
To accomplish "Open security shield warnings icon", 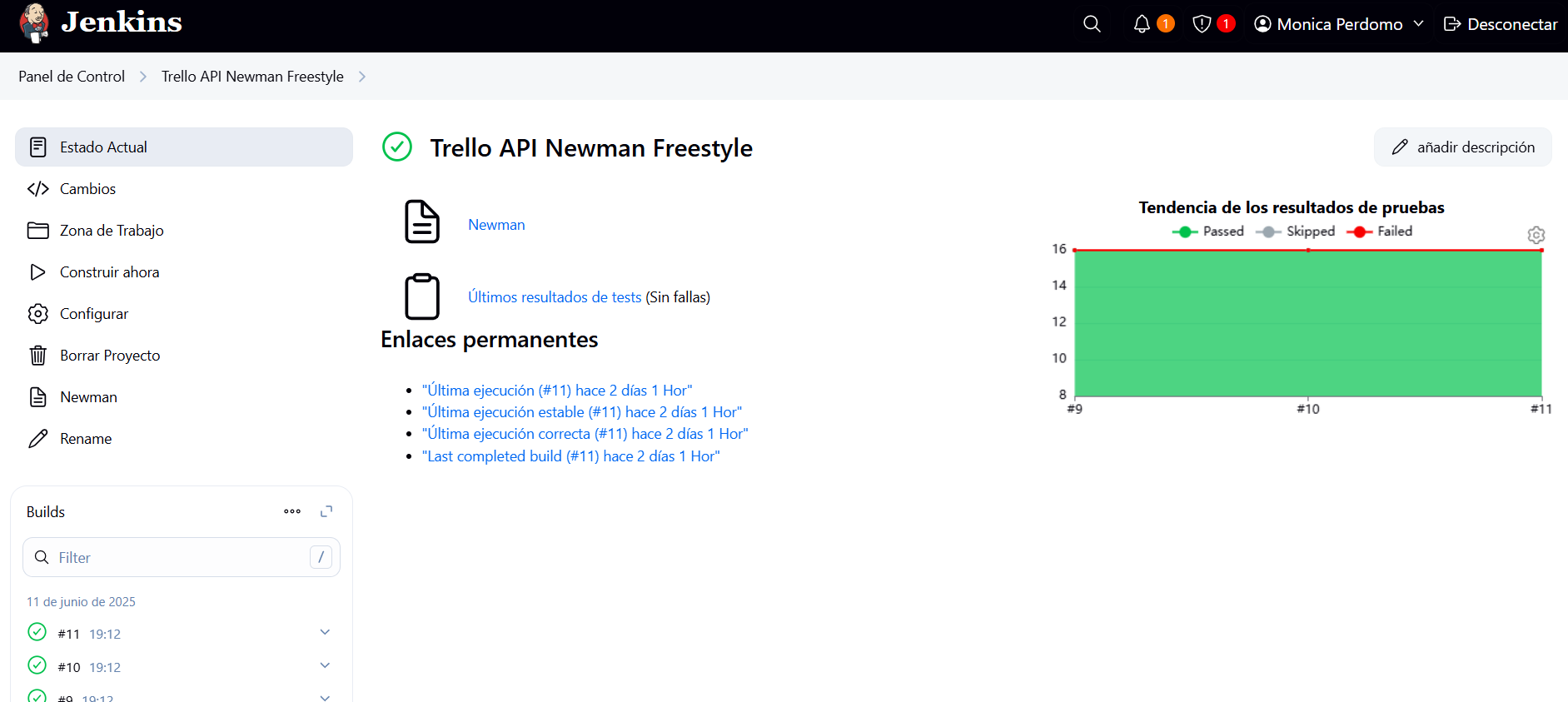I will (1202, 24).
